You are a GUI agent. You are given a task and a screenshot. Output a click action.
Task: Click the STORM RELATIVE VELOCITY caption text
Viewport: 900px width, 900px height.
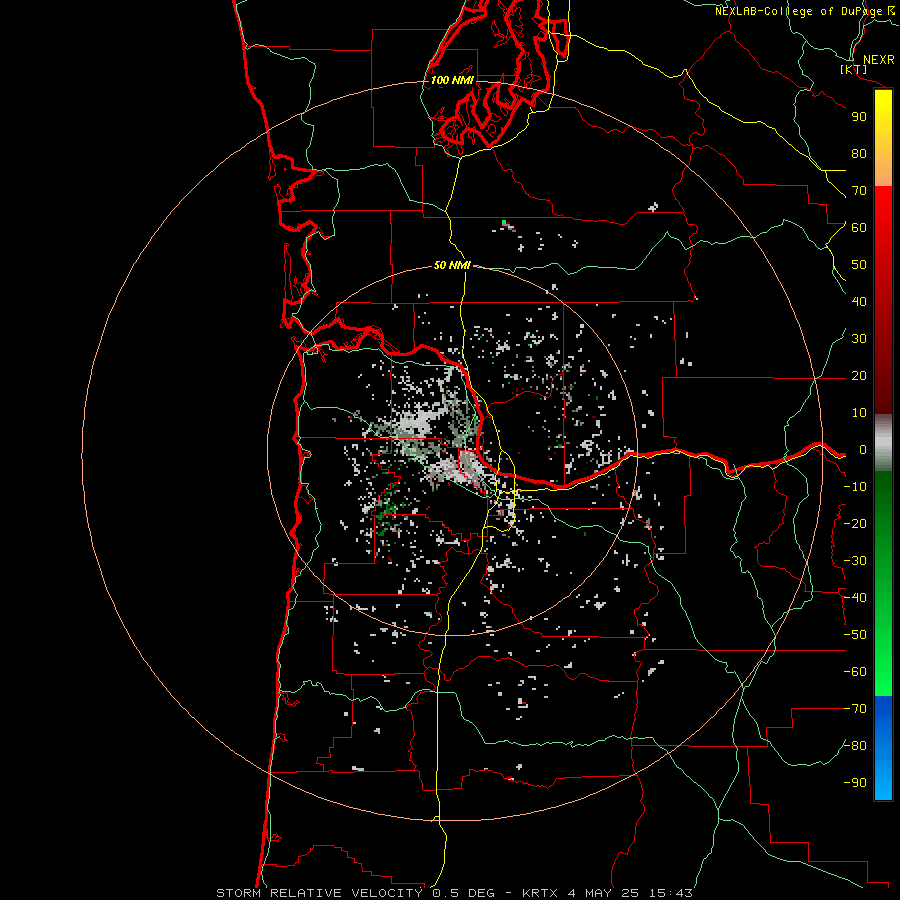click(x=319, y=893)
